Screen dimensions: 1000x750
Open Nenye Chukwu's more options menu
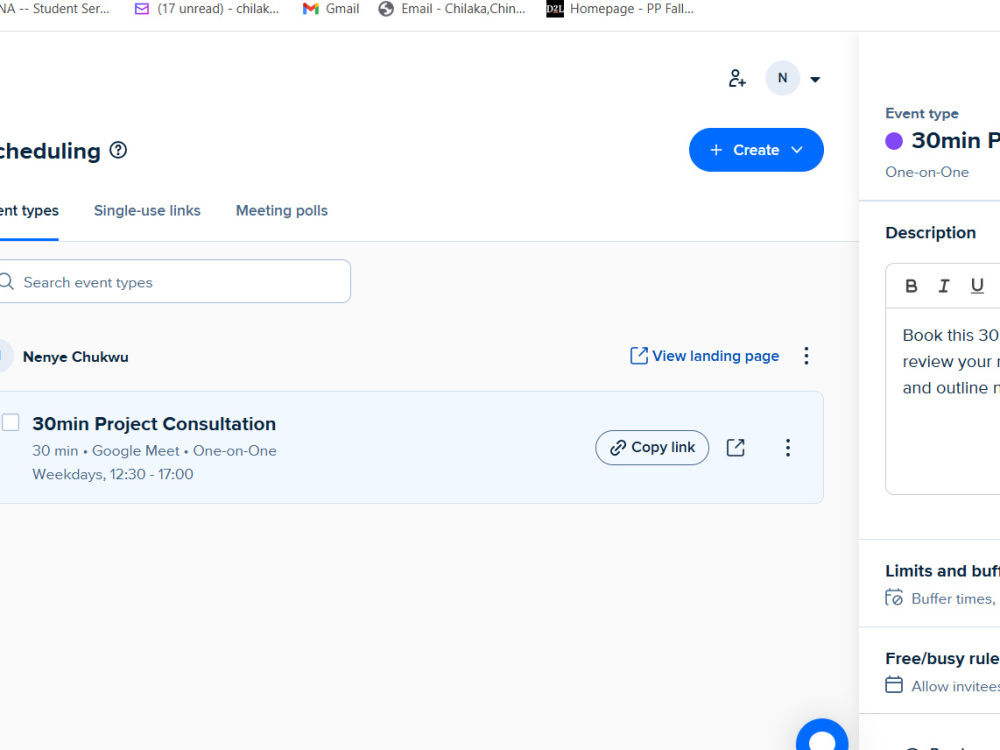point(806,356)
